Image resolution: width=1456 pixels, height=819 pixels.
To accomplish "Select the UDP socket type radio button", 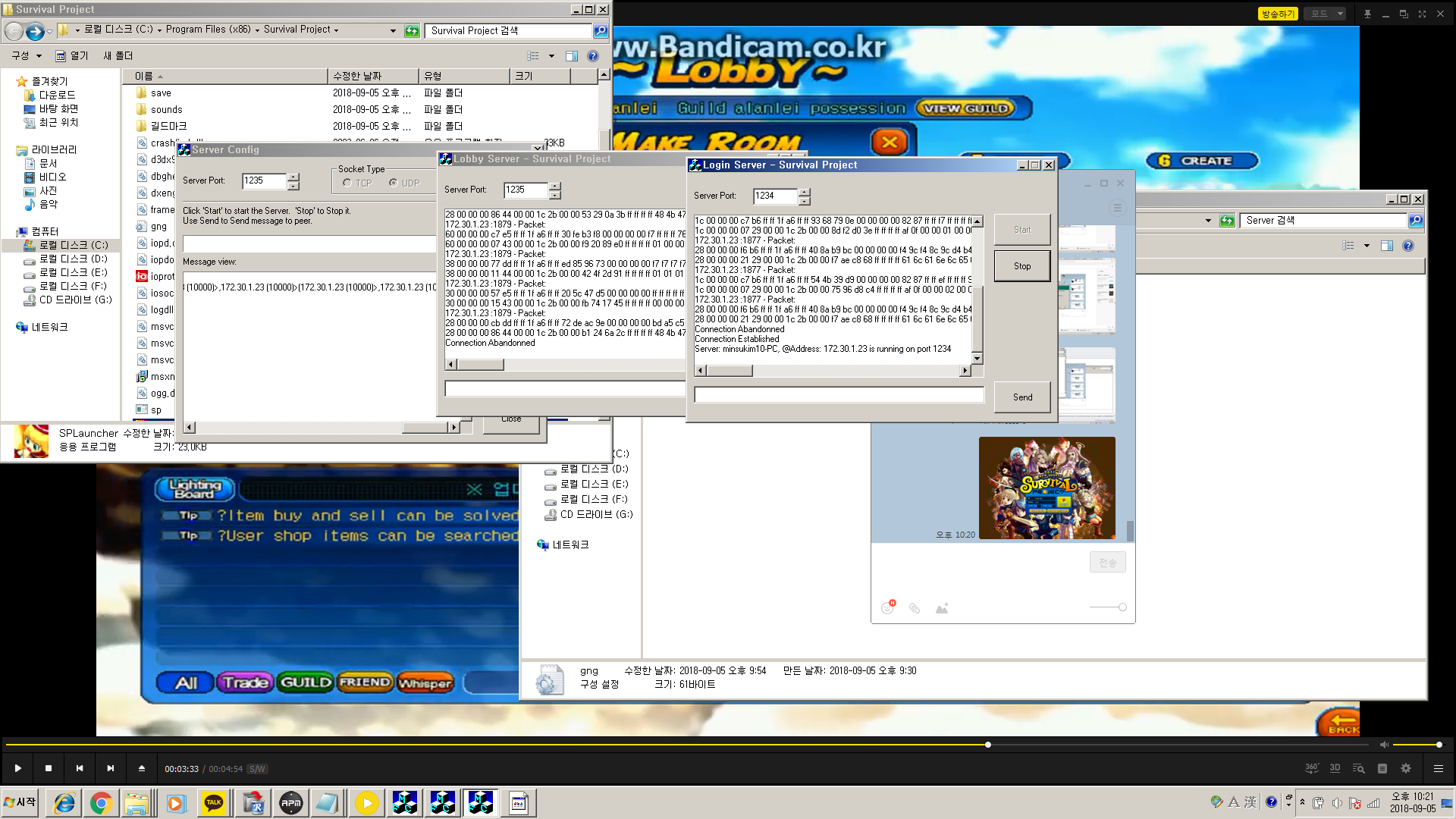I will (x=393, y=183).
